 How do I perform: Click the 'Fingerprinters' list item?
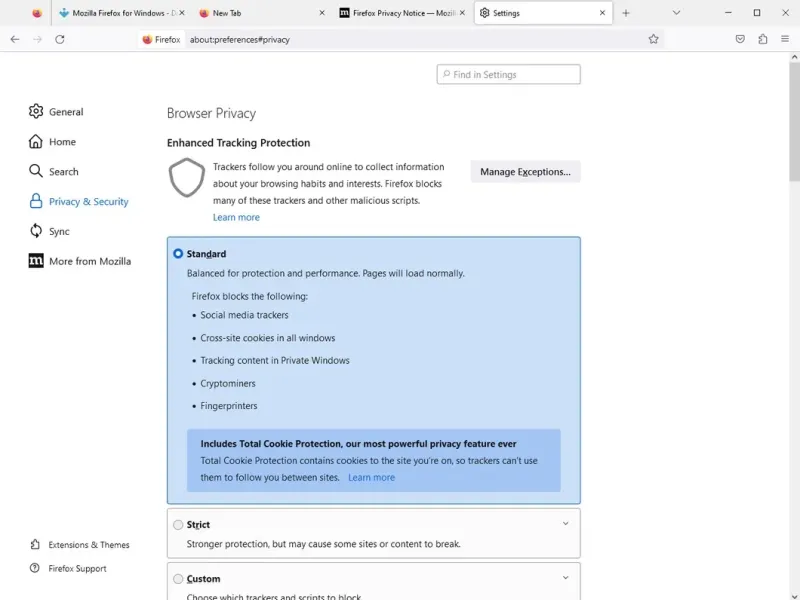[x=229, y=406]
